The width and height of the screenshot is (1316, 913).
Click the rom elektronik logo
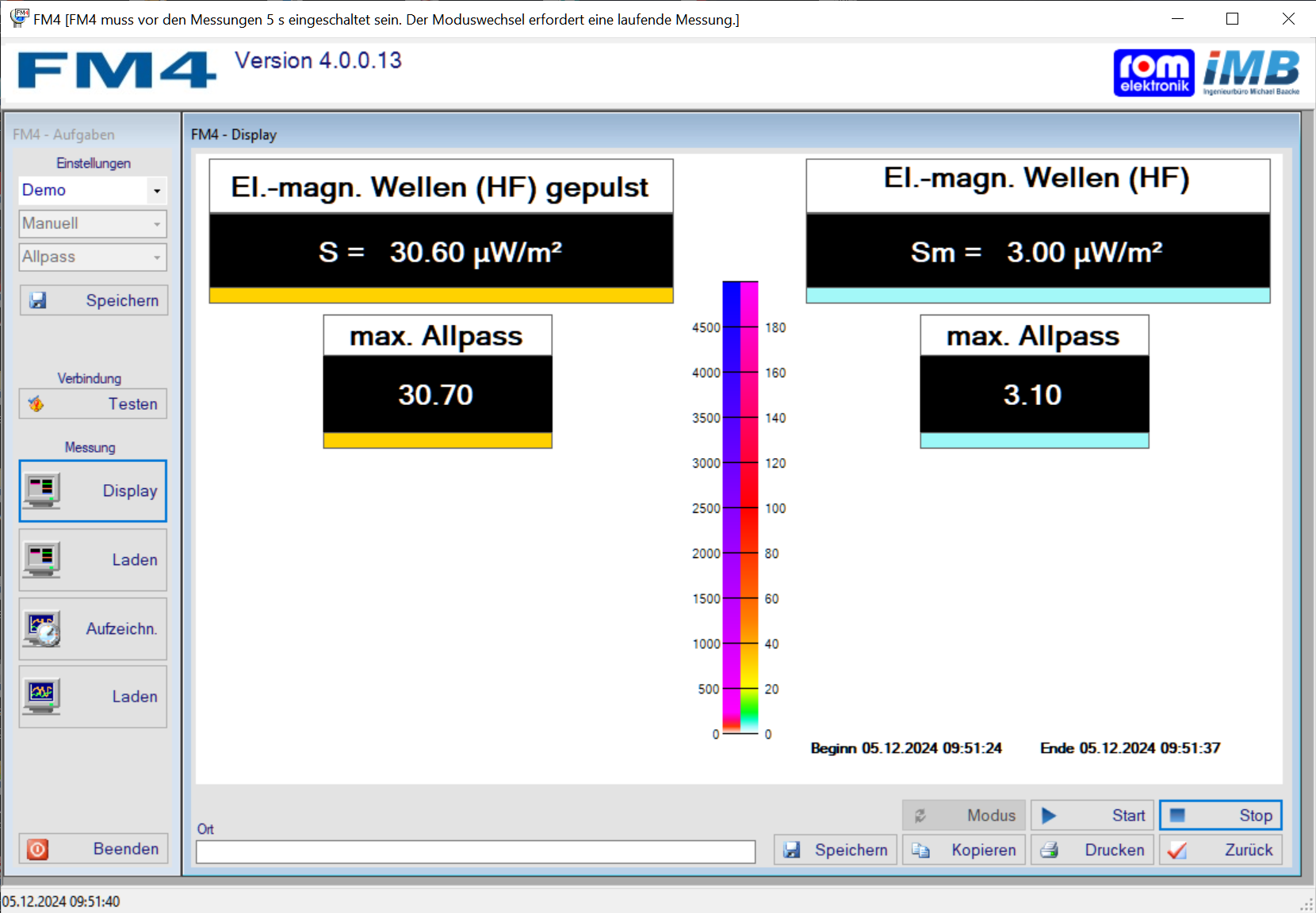point(1153,73)
